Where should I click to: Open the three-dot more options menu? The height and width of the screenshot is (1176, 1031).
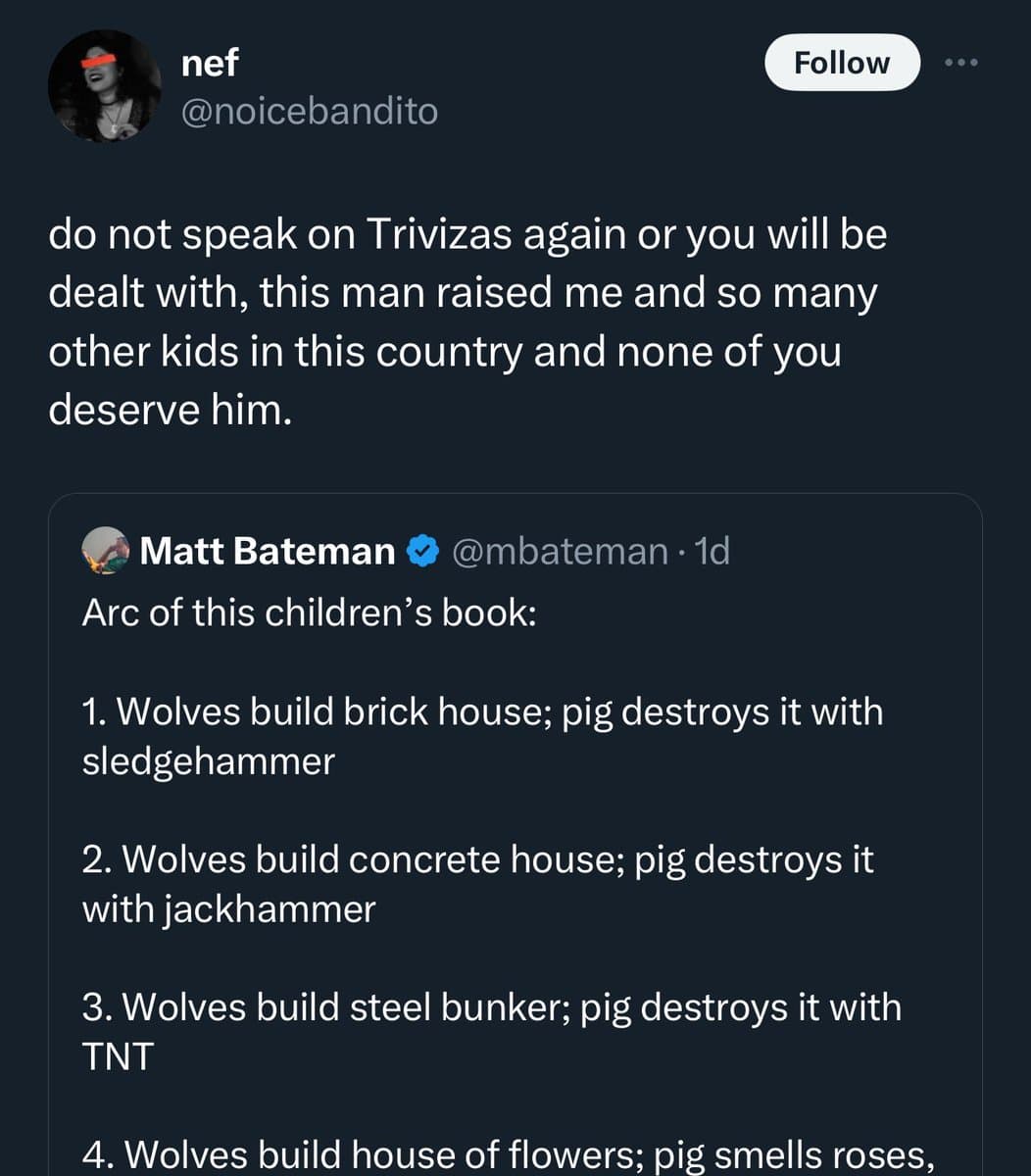[961, 63]
